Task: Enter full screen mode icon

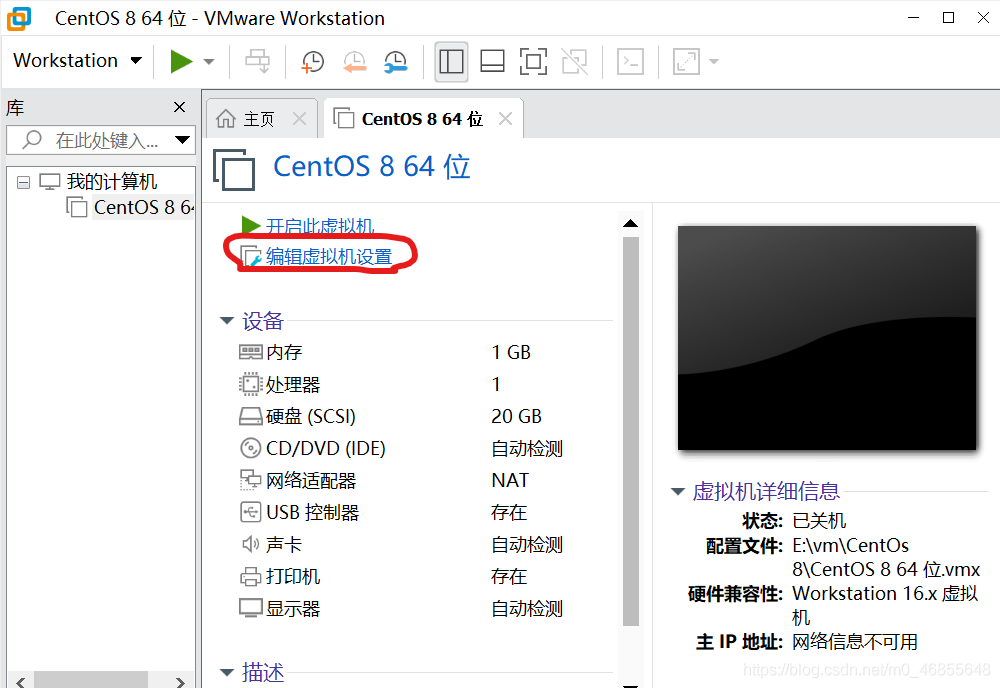Action: point(533,62)
